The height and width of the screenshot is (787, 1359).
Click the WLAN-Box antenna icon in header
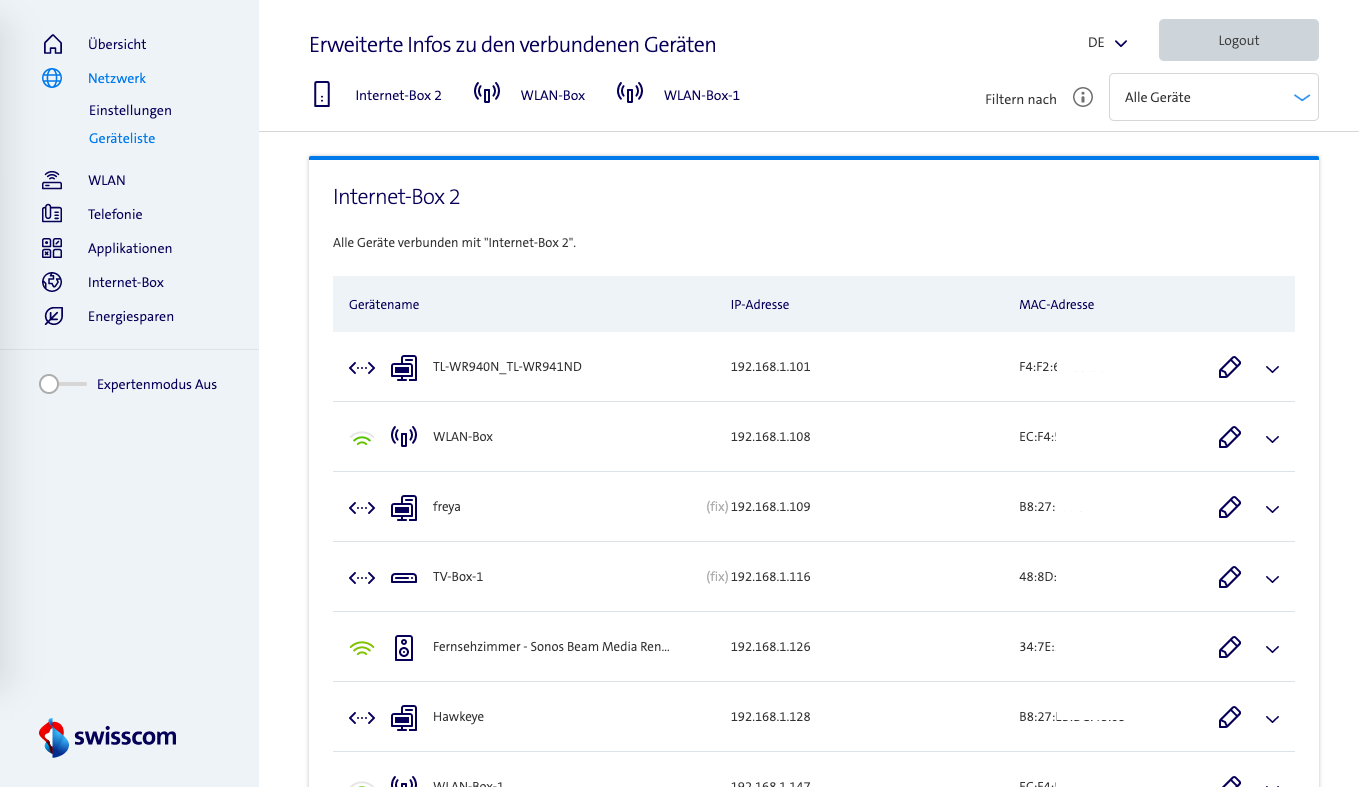pyautogui.click(x=486, y=95)
